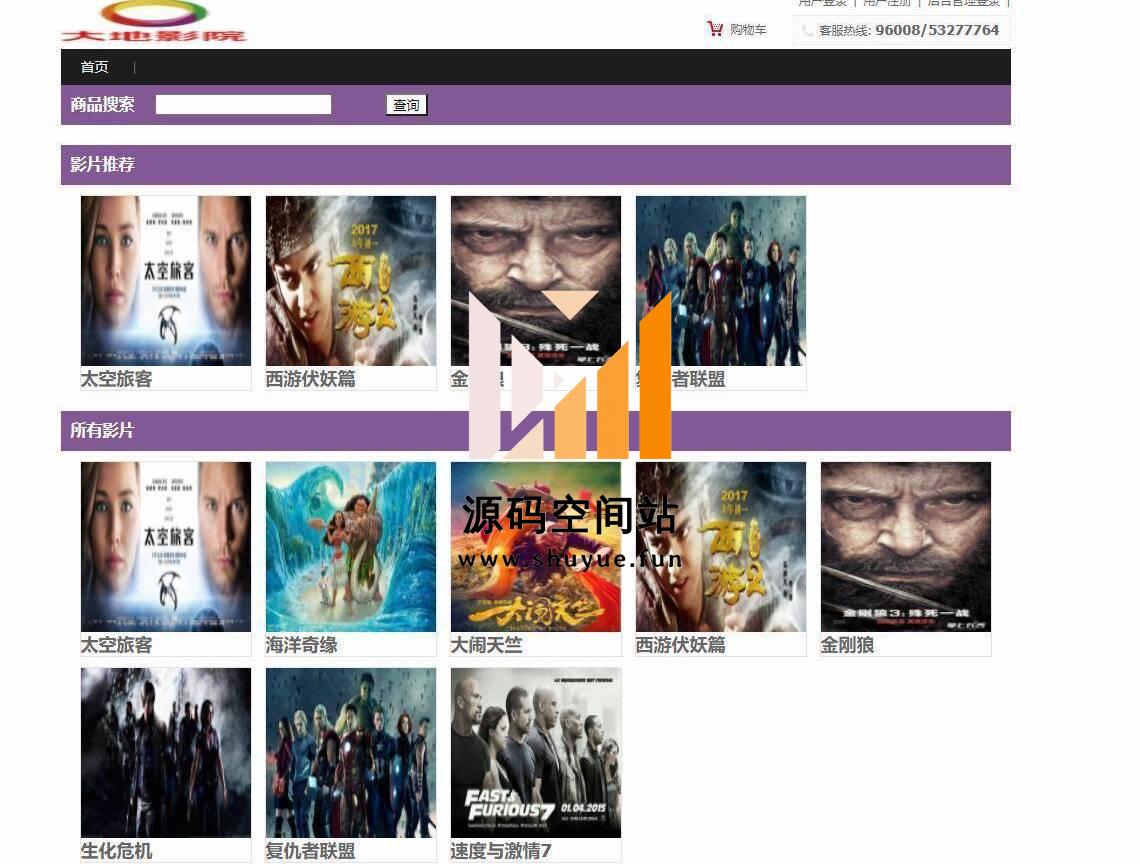Click the 大闹天竺 title link
The image size is (1140, 864).
(486, 645)
